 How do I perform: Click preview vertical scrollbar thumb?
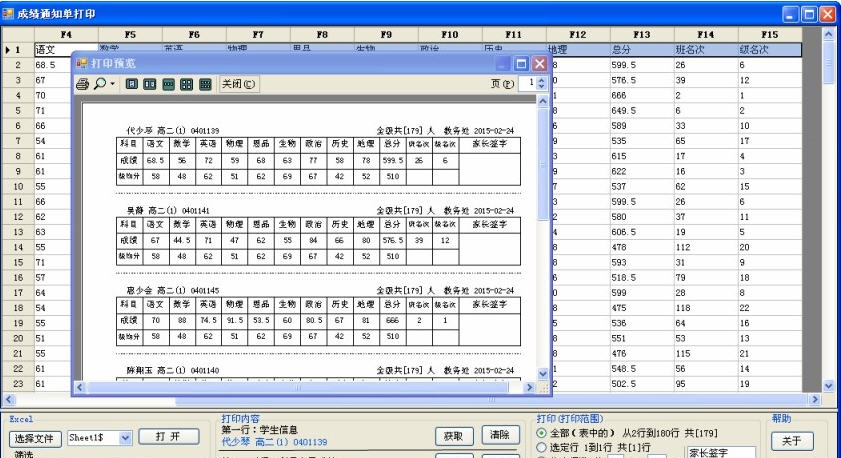pos(543,164)
